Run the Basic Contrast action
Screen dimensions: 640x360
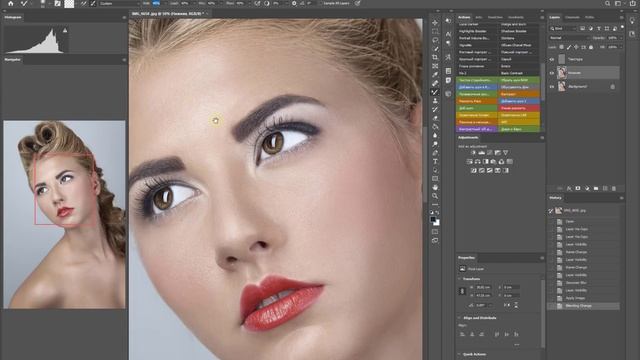[x=518, y=73]
